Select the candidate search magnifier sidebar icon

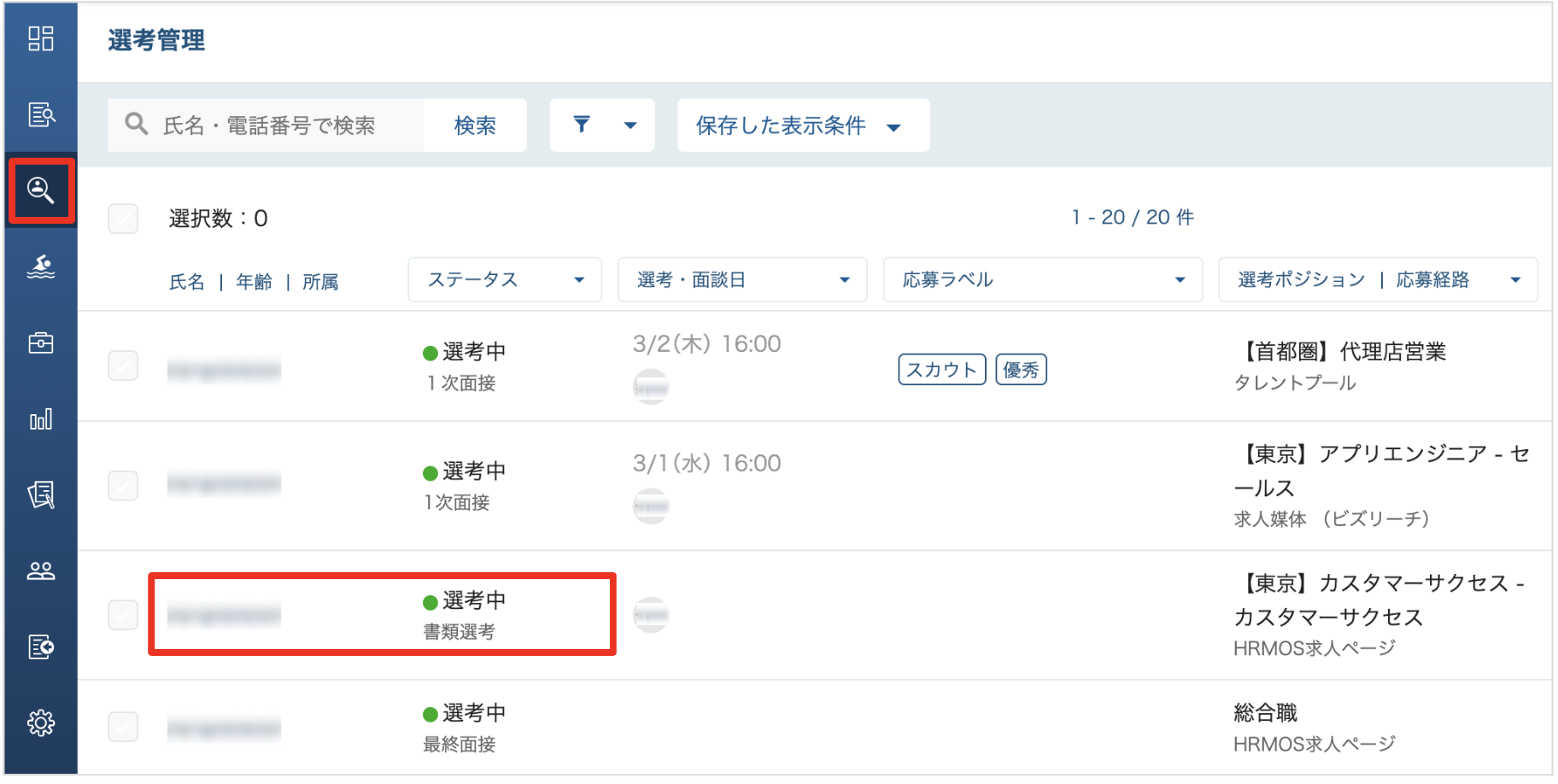coord(41,190)
